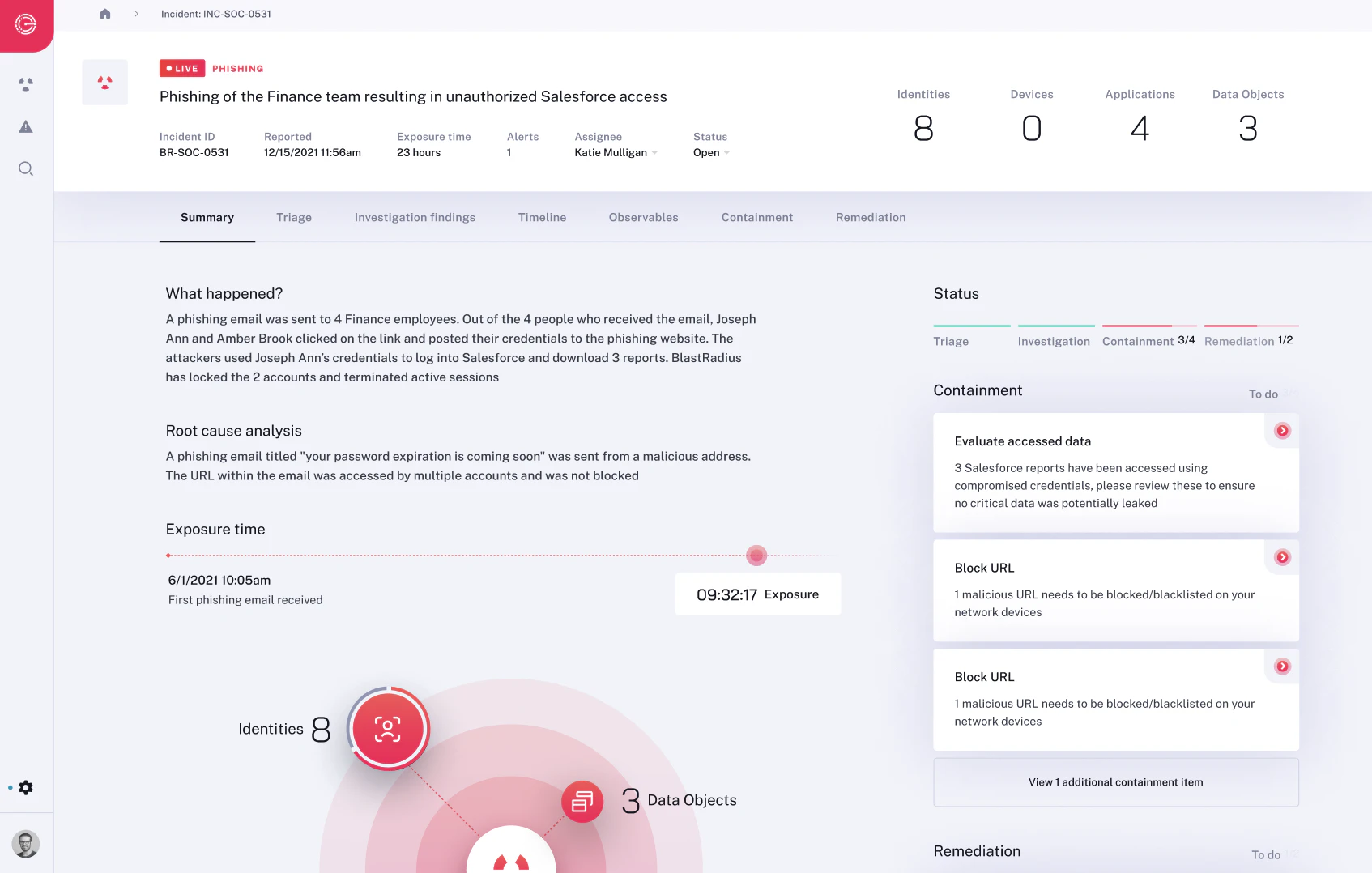1372x873 pixels.
Task: Click View 1 additional containment item
Action: coord(1115,782)
